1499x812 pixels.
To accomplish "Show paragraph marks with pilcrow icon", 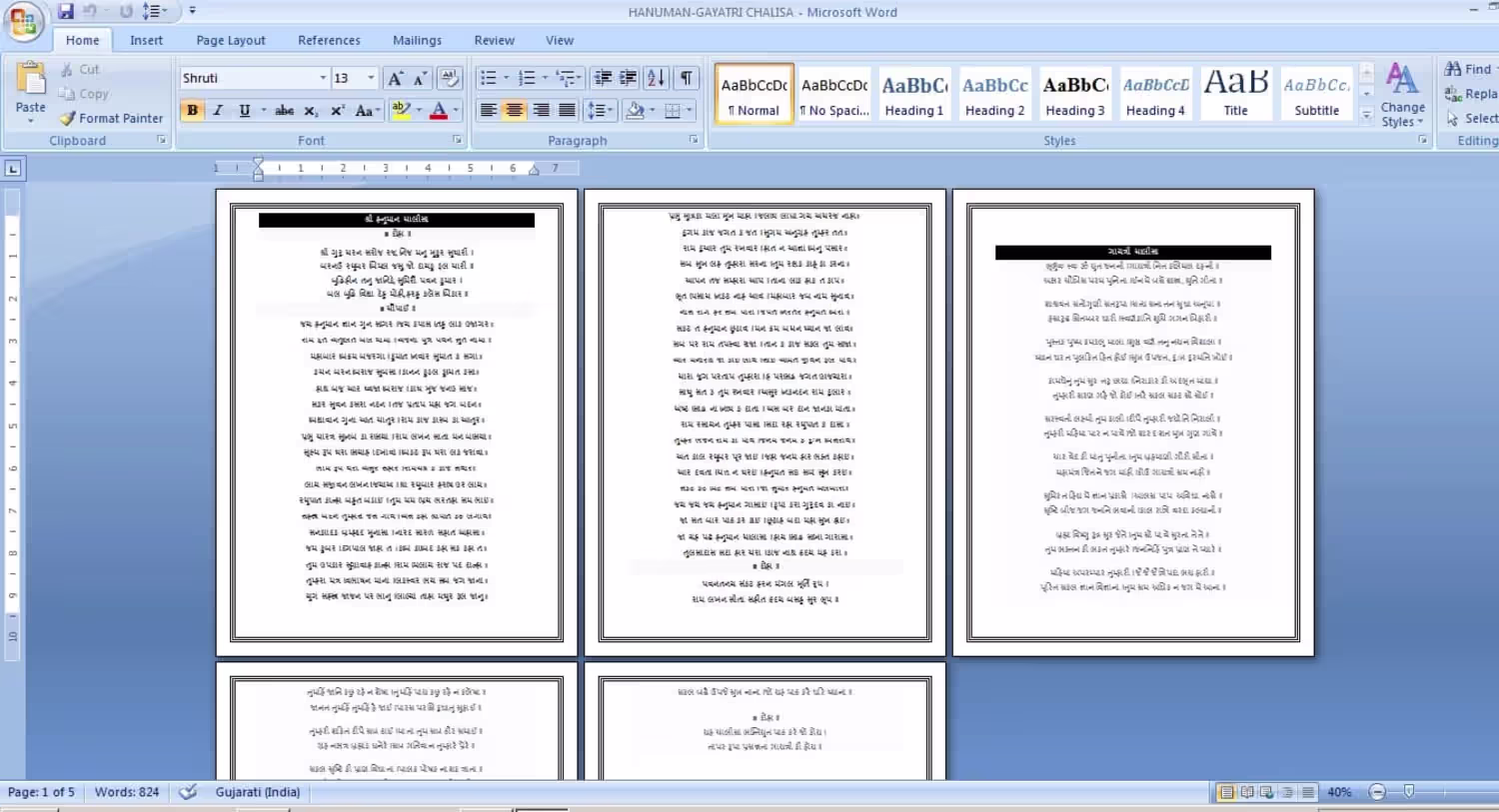I will 687,78.
